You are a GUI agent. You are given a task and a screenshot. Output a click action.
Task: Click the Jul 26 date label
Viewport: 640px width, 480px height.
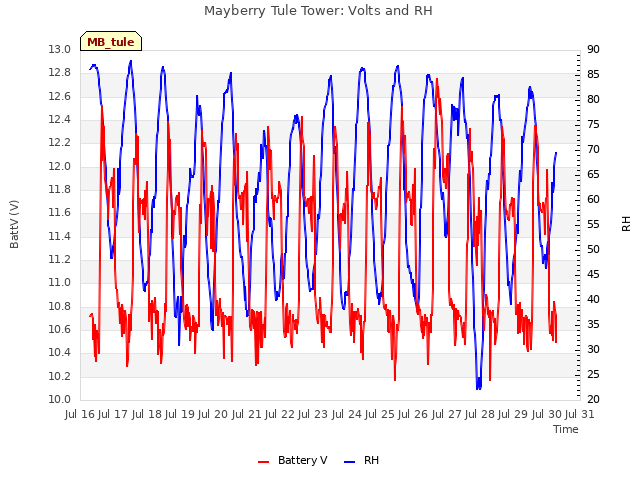[x=413, y=414]
